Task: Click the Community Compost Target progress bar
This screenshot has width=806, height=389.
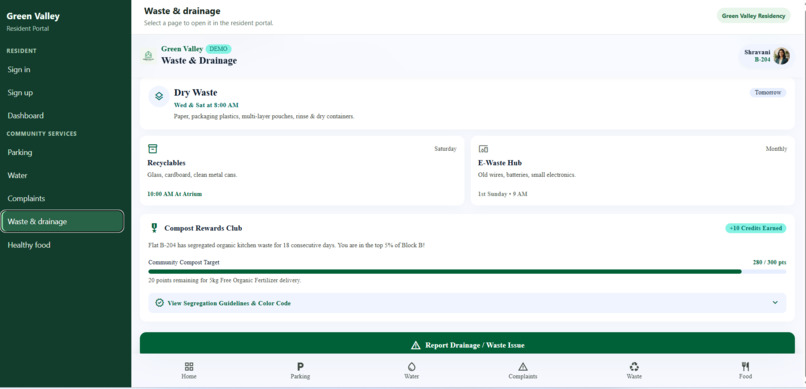Action: pos(467,271)
